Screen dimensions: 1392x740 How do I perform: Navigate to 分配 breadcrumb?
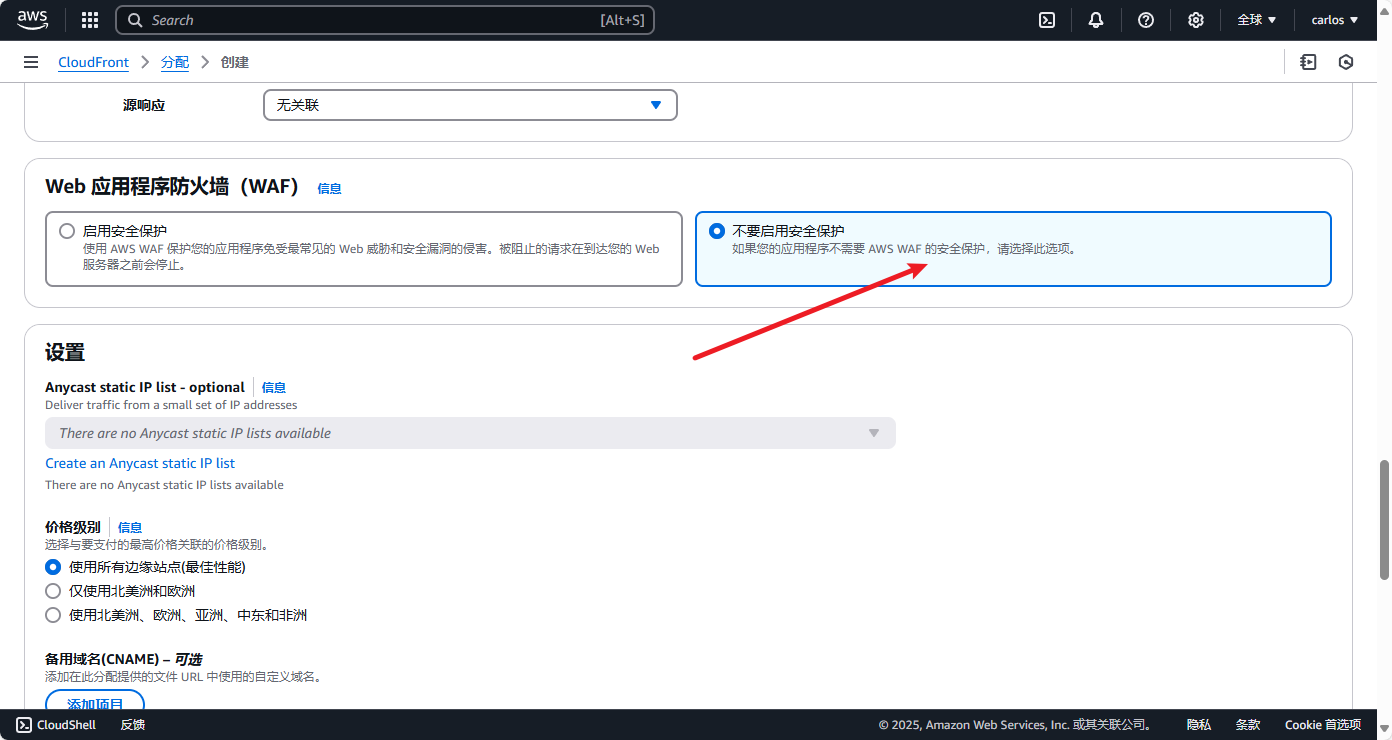pos(174,62)
